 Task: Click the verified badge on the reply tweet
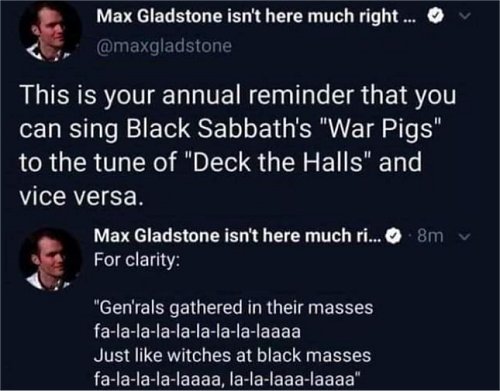pyautogui.click(x=393, y=236)
